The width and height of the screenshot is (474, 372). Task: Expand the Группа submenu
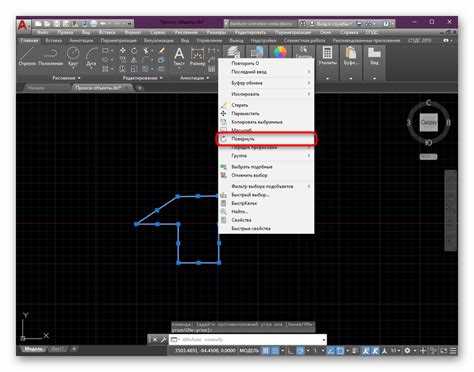(x=309, y=156)
